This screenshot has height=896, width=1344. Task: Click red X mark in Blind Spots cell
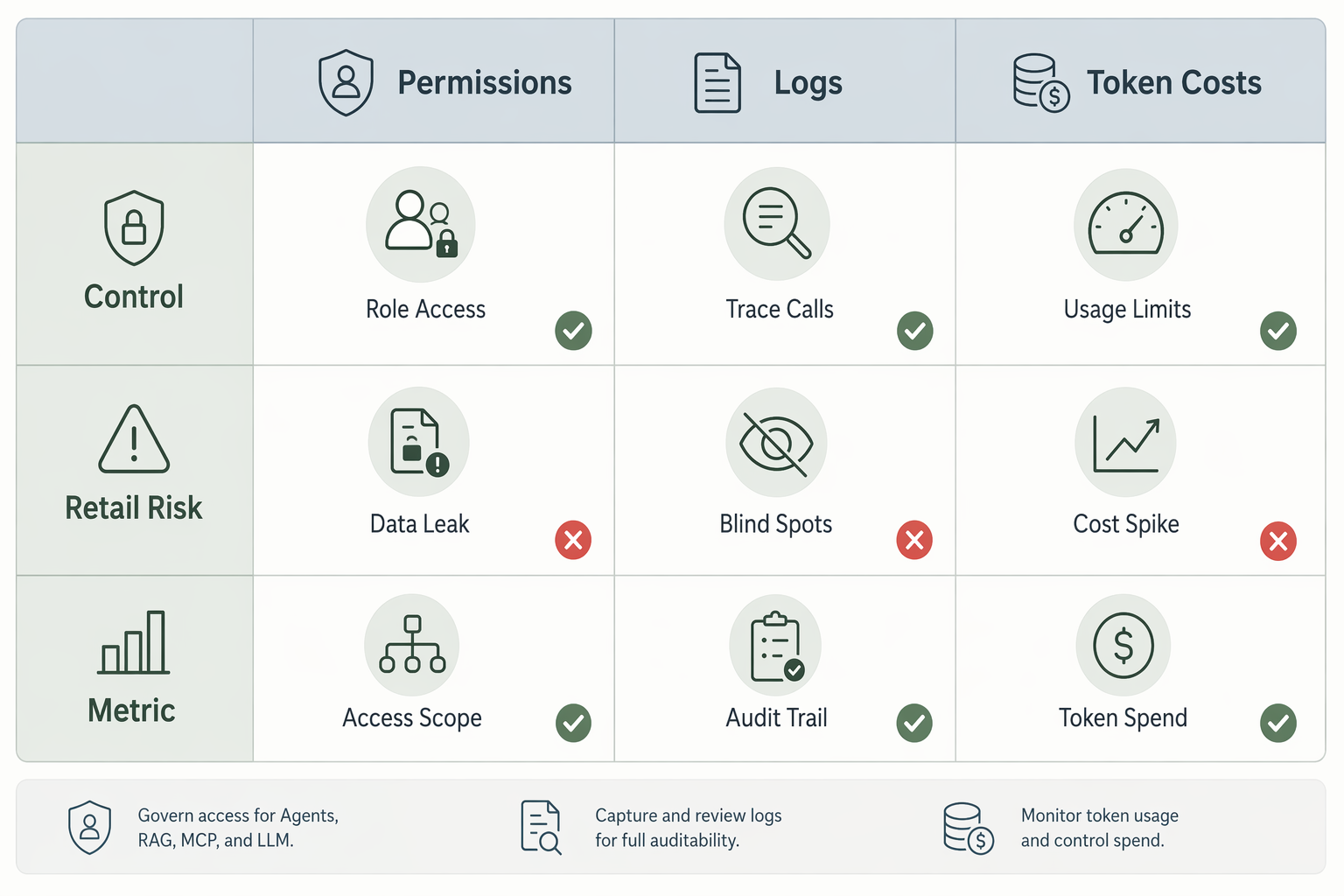tap(915, 541)
